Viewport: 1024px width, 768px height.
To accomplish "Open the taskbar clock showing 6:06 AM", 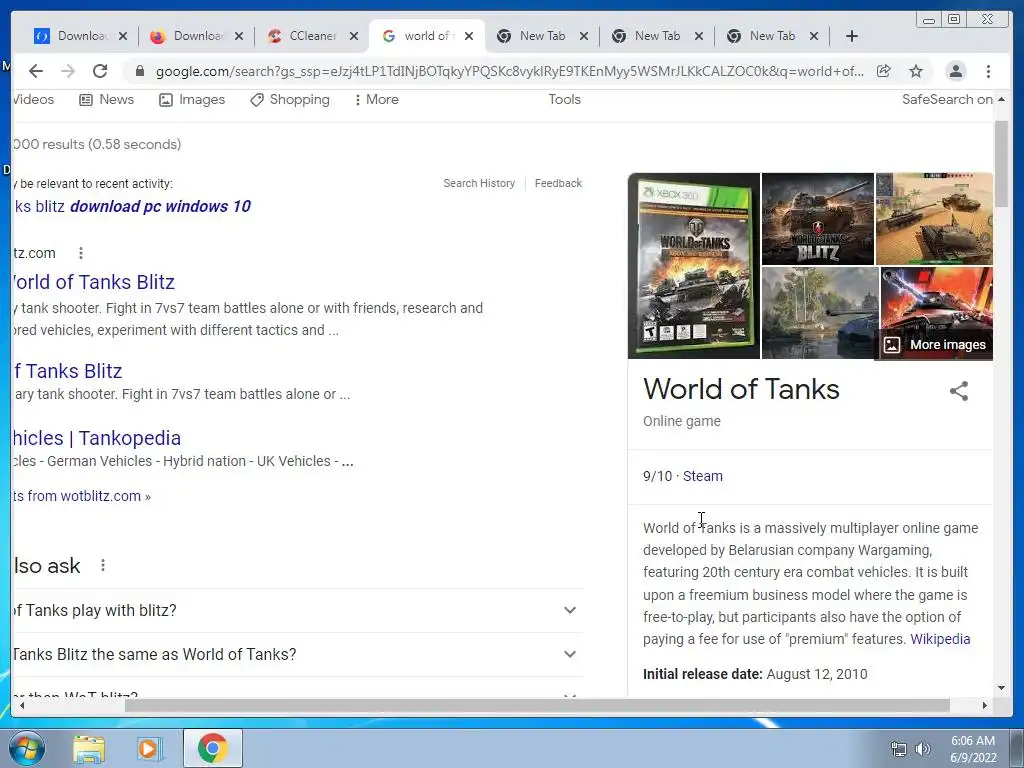I will [973, 749].
